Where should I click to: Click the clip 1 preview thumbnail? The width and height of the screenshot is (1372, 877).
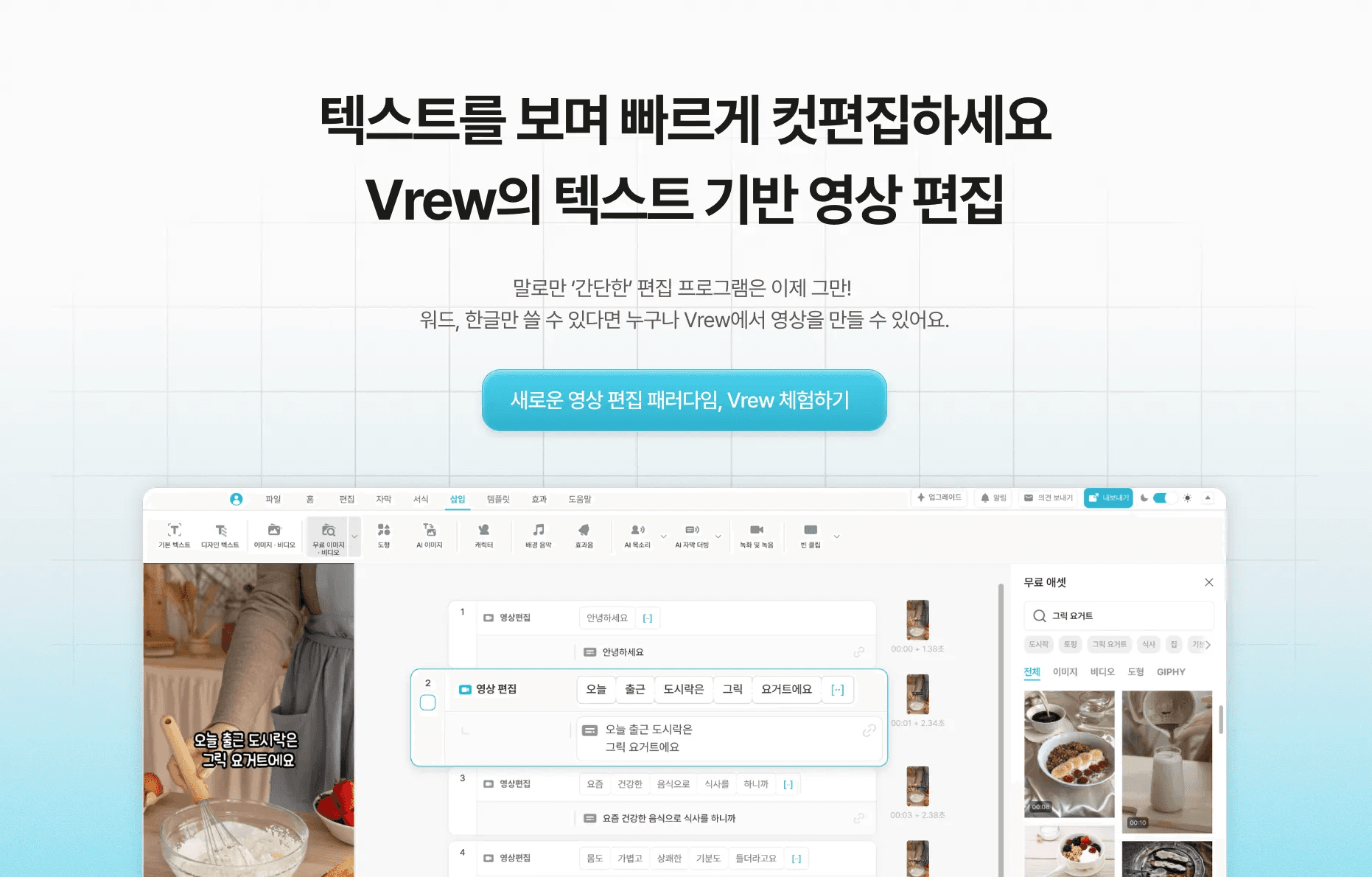(x=917, y=620)
